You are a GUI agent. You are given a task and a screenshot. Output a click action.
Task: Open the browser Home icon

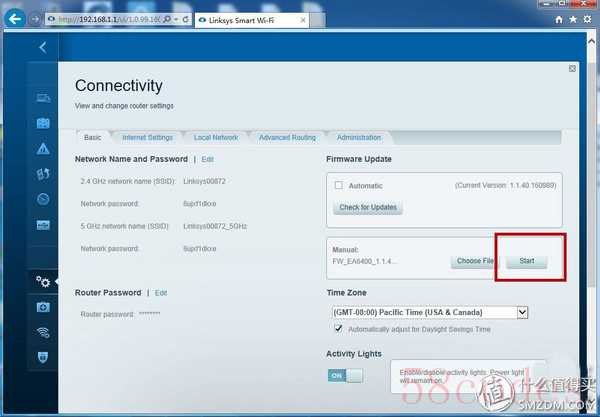pyautogui.click(x=559, y=20)
